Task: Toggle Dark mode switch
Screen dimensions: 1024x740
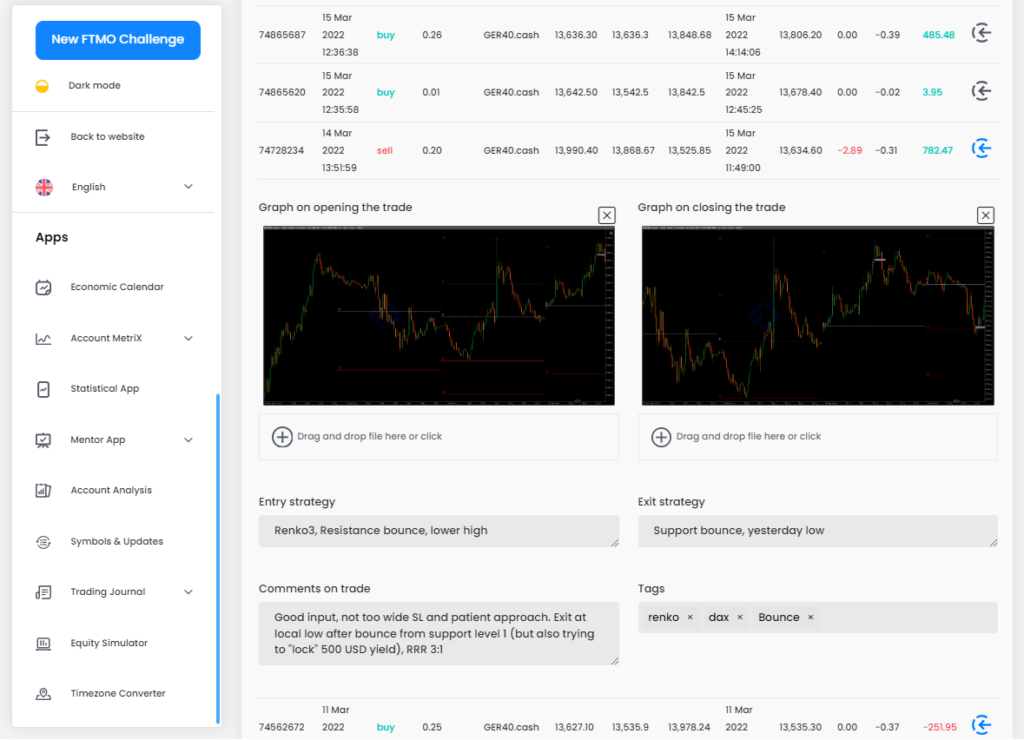Action: tap(42, 86)
